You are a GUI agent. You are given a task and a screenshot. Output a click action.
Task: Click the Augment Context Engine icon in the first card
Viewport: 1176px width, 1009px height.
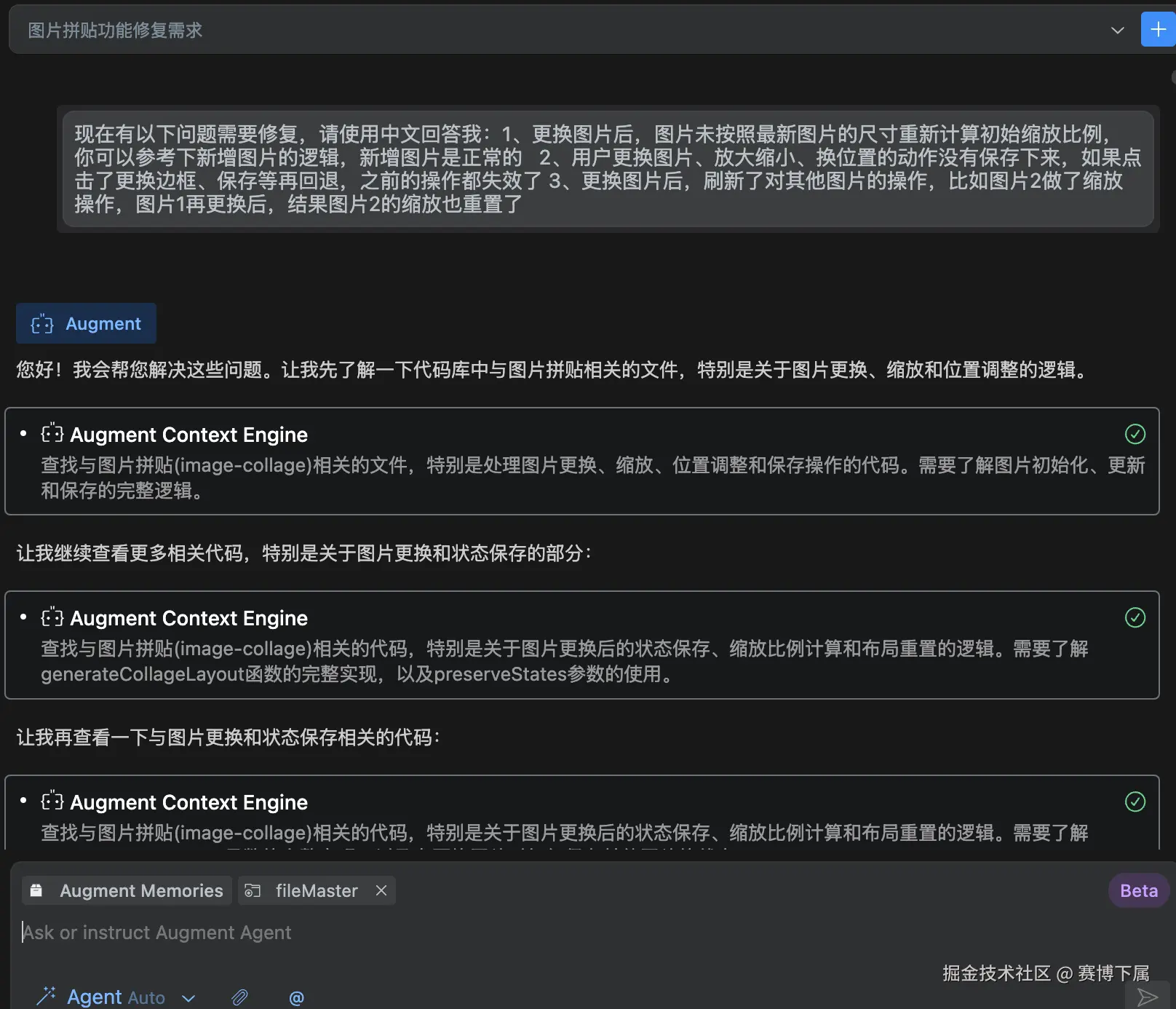click(51, 434)
